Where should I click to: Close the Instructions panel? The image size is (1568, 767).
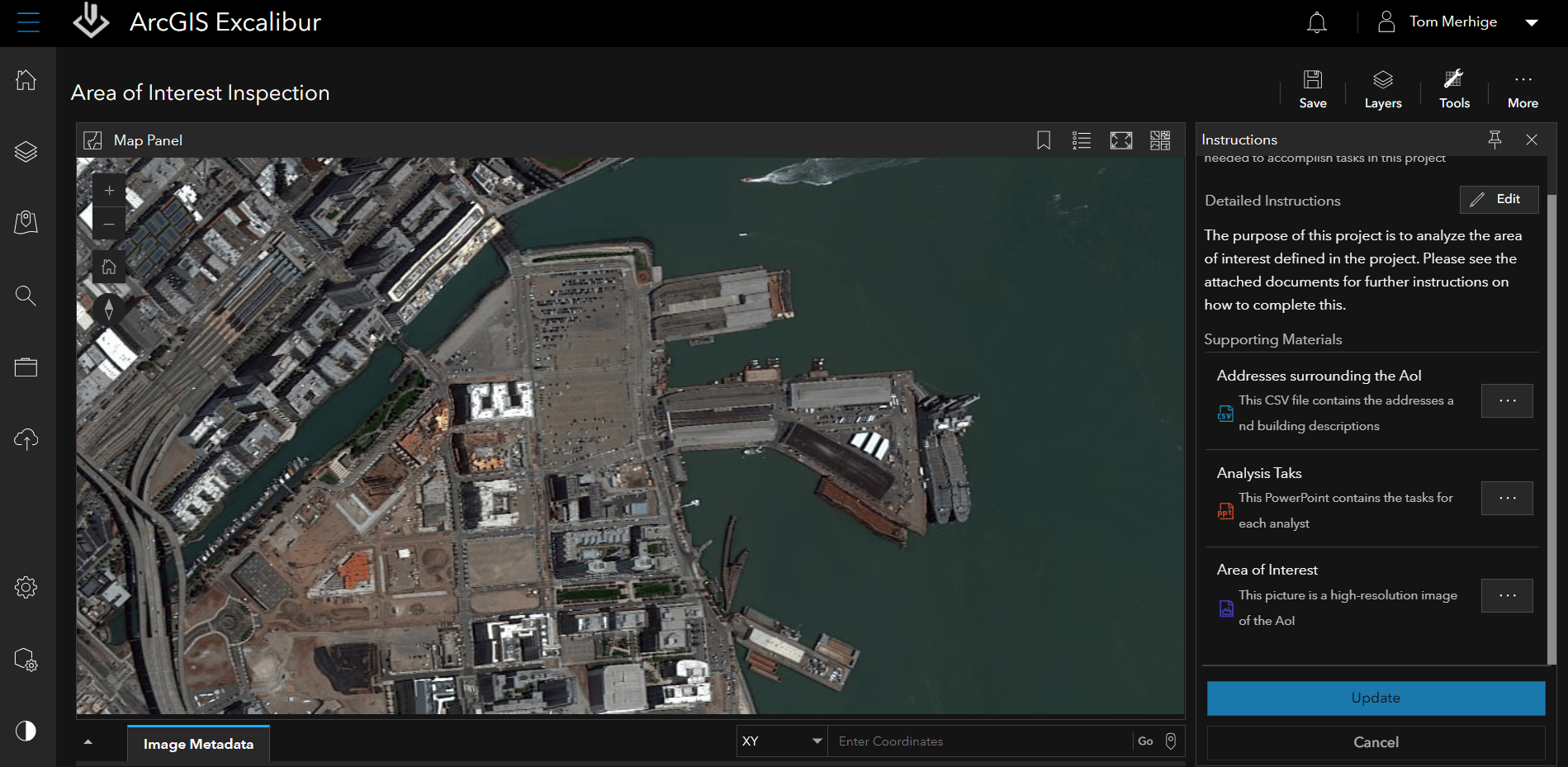[x=1532, y=140]
